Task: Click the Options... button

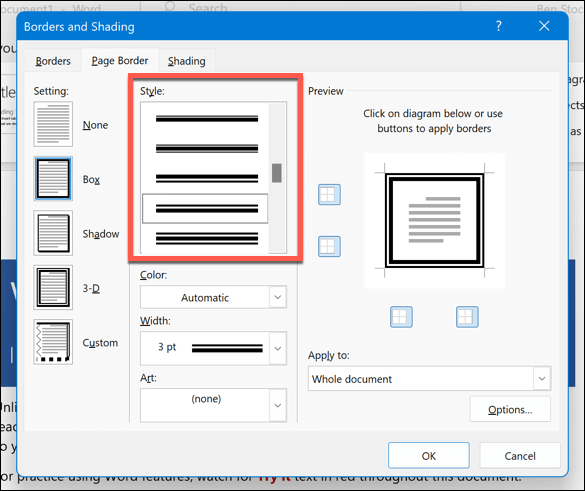Action: 510,409
